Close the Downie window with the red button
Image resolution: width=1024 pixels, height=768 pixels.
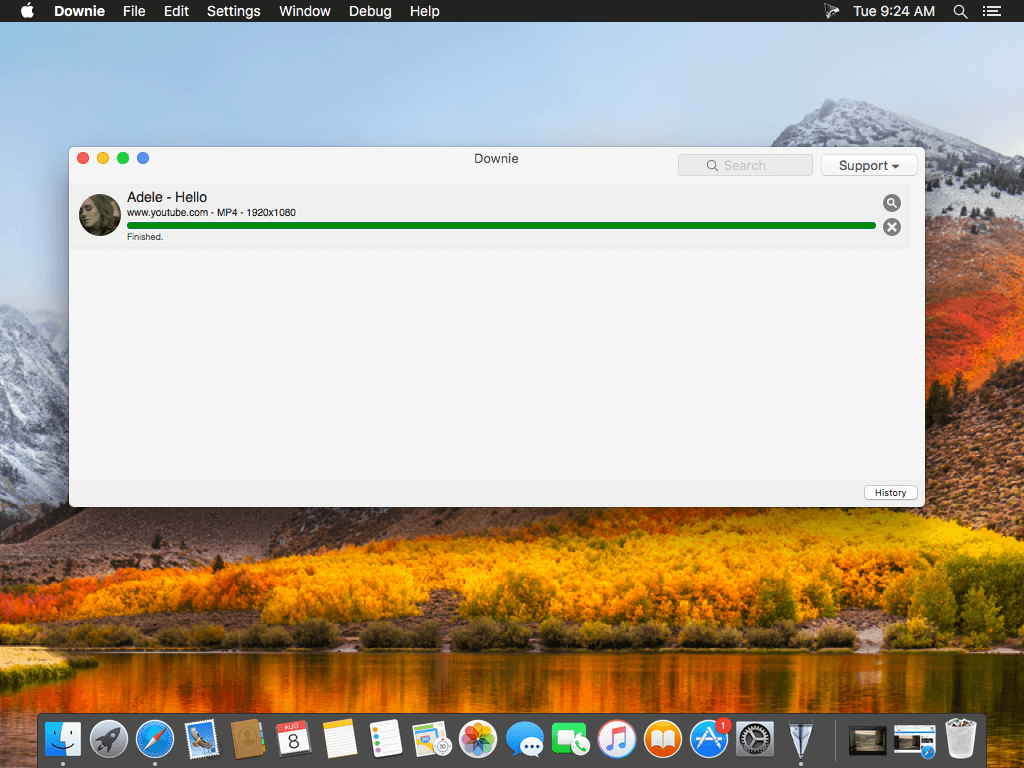coord(83,158)
